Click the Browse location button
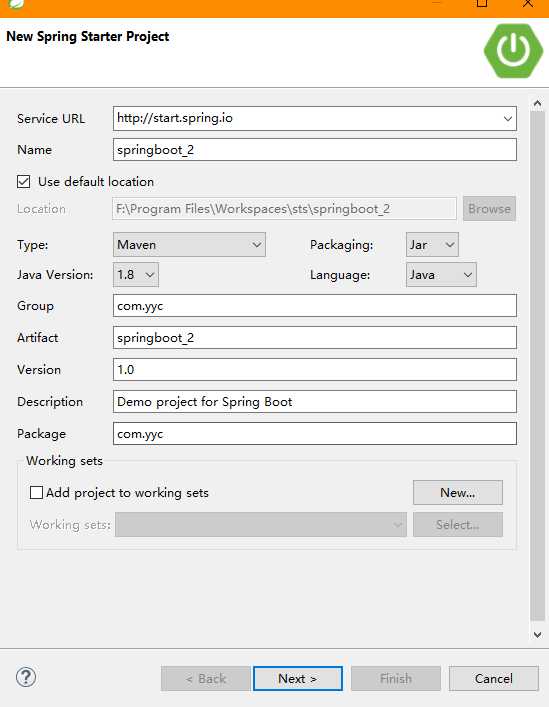549x707 pixels. 489,209
